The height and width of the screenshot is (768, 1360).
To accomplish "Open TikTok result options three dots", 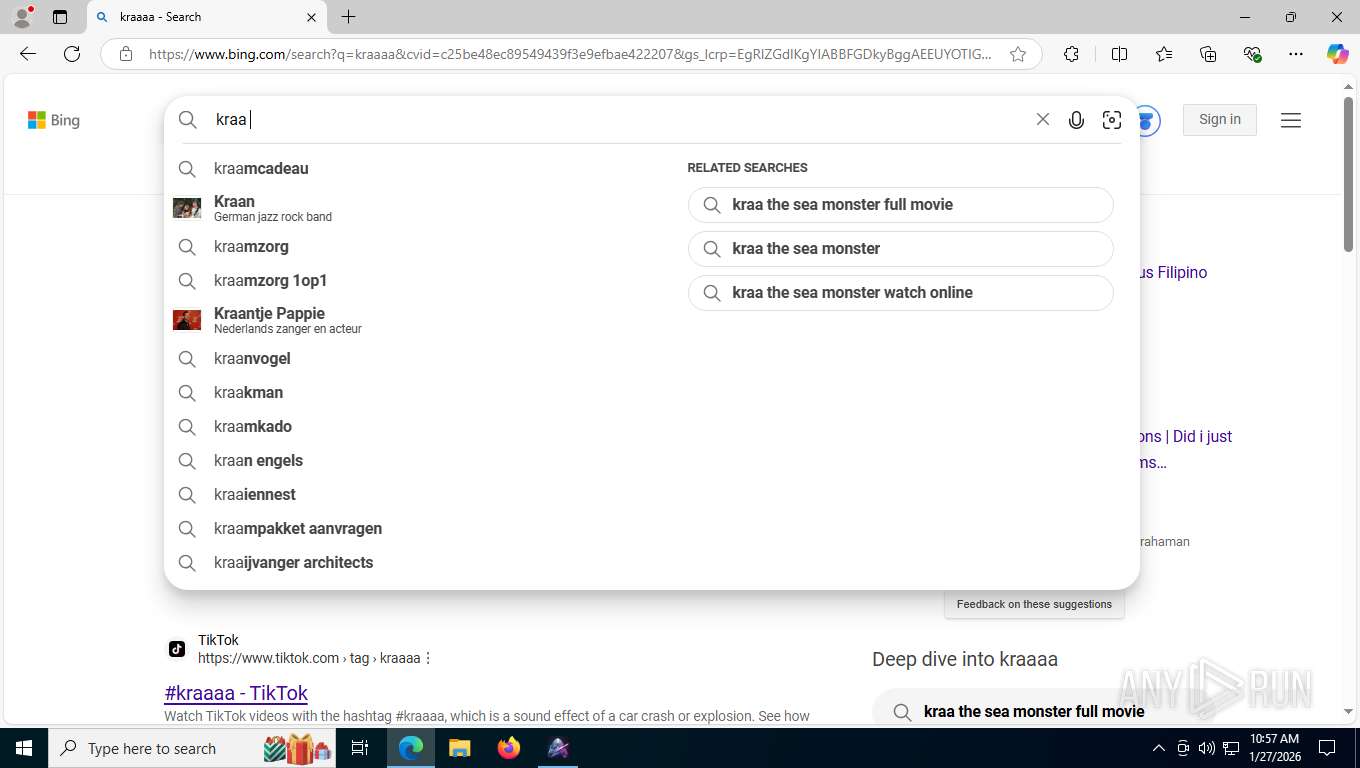I will coord(428,658).
